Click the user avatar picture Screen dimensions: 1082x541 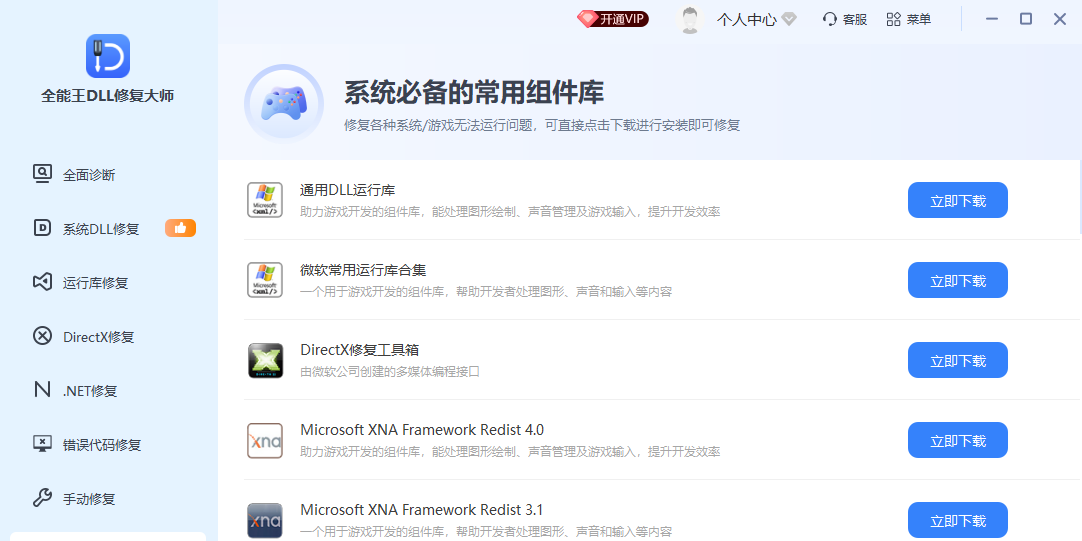tap(689, 19)
